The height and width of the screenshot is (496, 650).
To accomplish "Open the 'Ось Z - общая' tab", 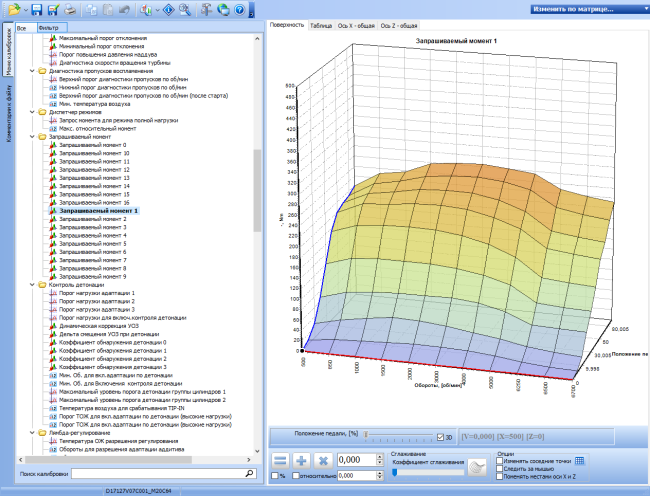I will (x=399, y=26).
